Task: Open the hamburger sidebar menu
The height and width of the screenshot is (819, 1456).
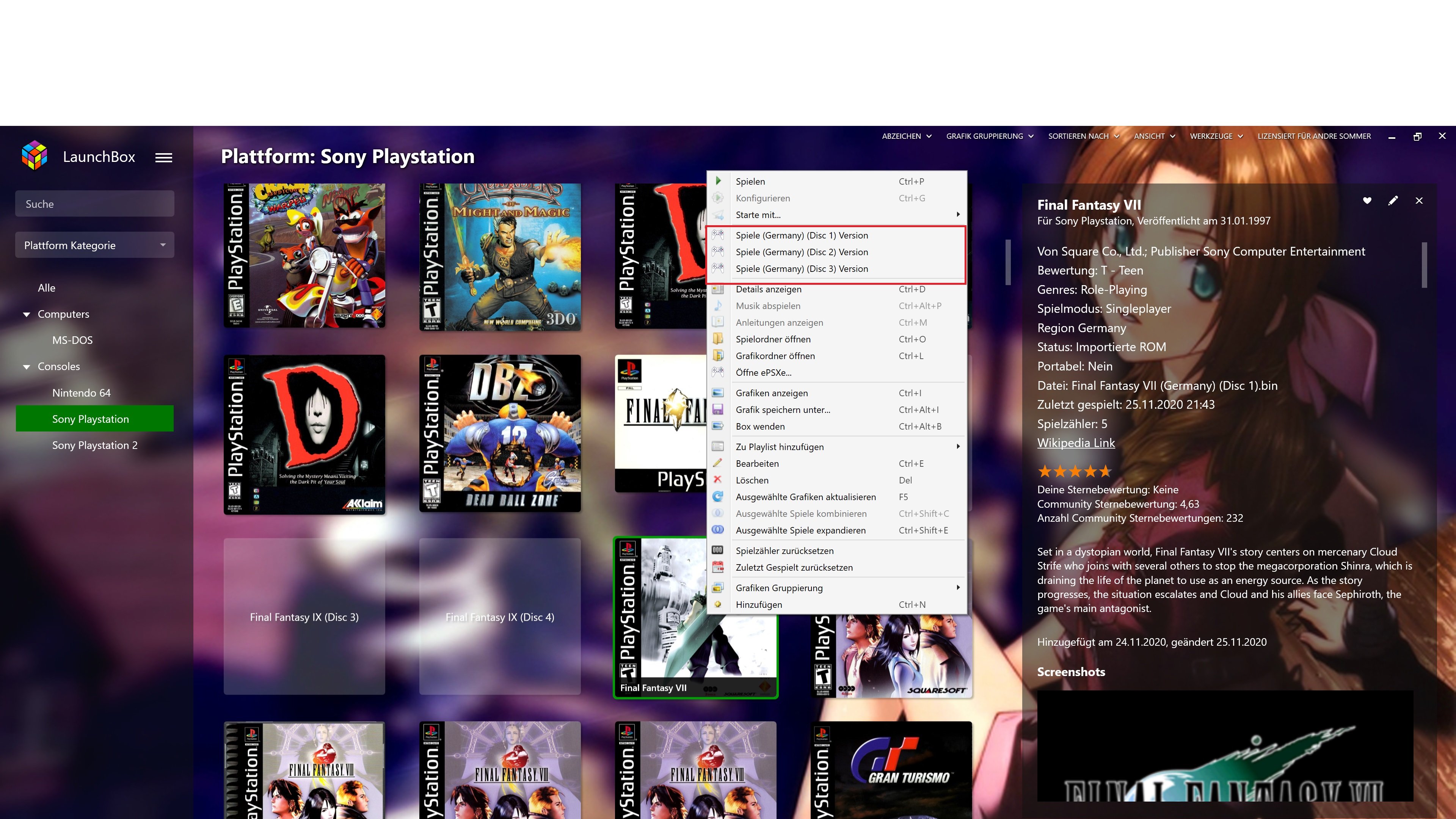Action: (163, 158)
